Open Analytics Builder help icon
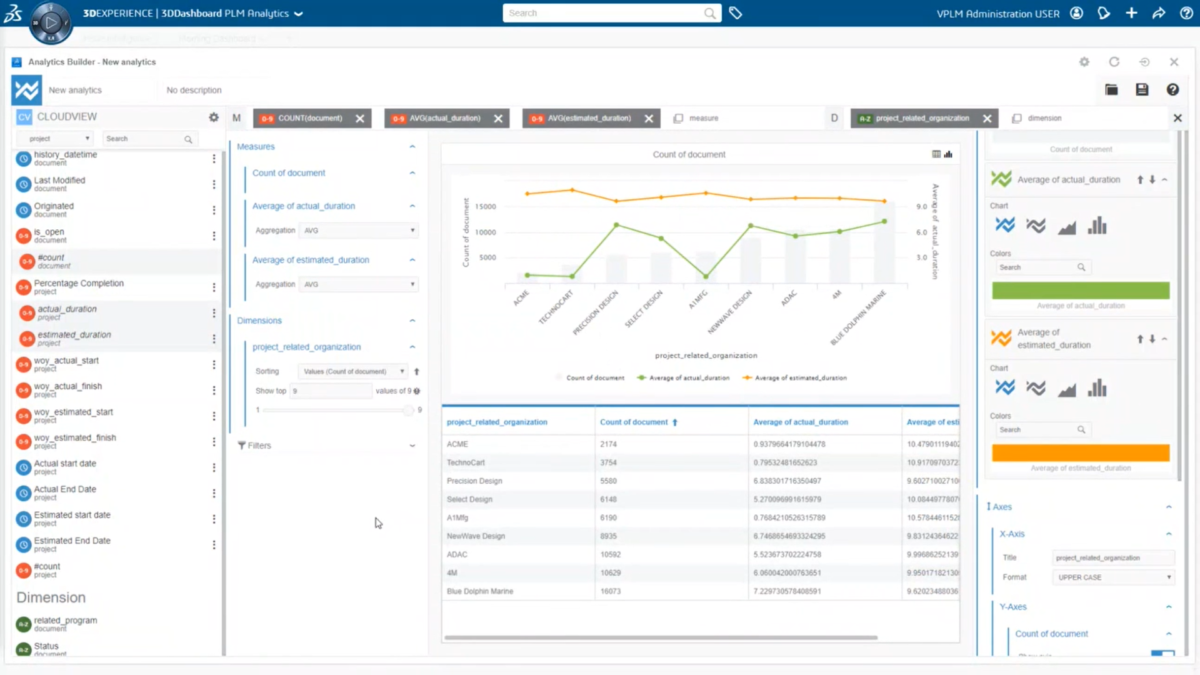The width and height of the screenshot is (1200, 675). pyautogui.click(x=1173, y=90)
